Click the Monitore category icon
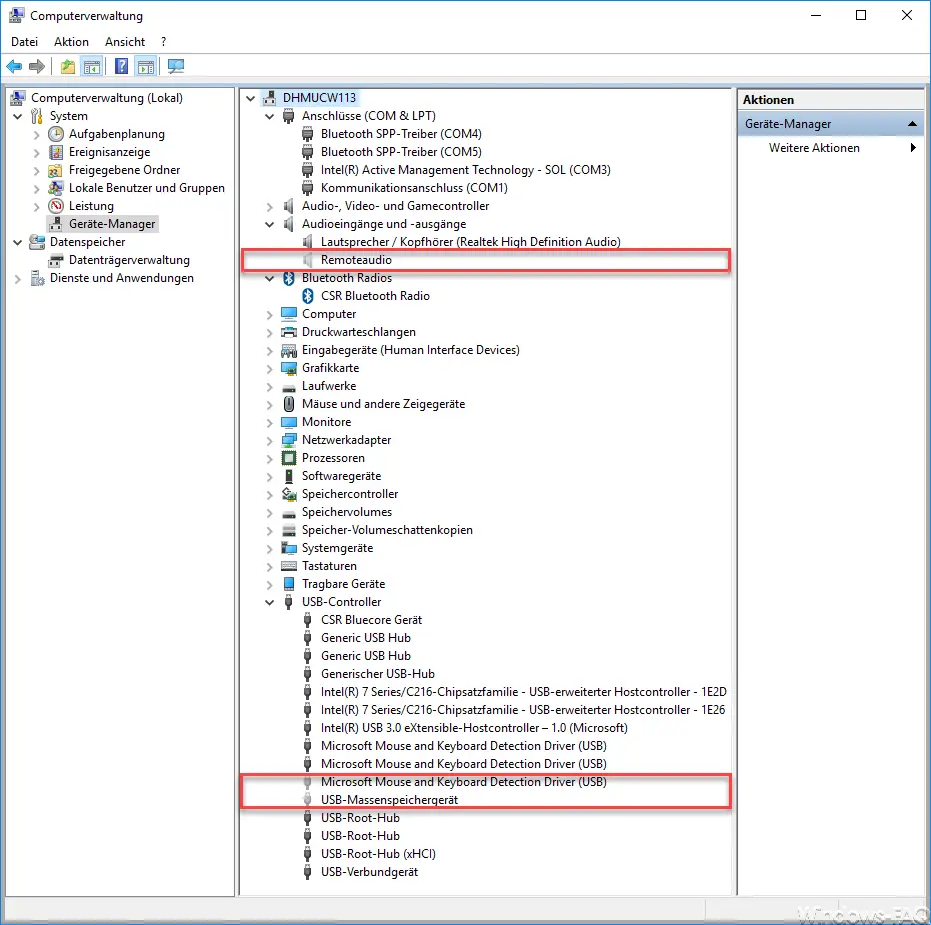The height and width of the screenshot is (925, 931). click(289, 422)
